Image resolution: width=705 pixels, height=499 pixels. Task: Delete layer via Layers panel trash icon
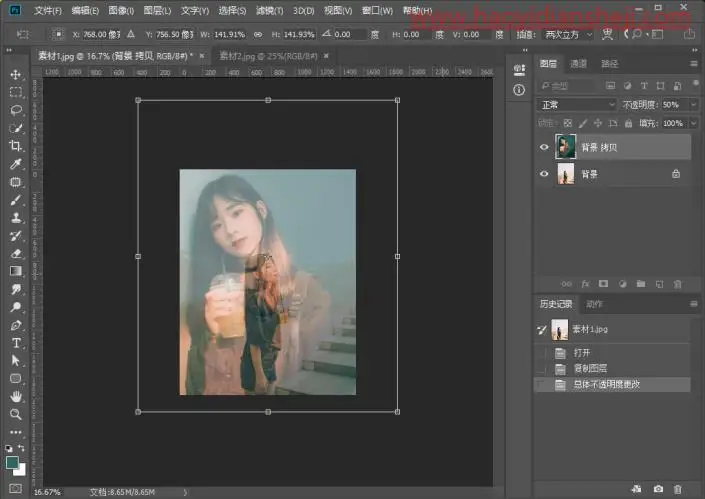pyautogui.click(x=678, y=284)
